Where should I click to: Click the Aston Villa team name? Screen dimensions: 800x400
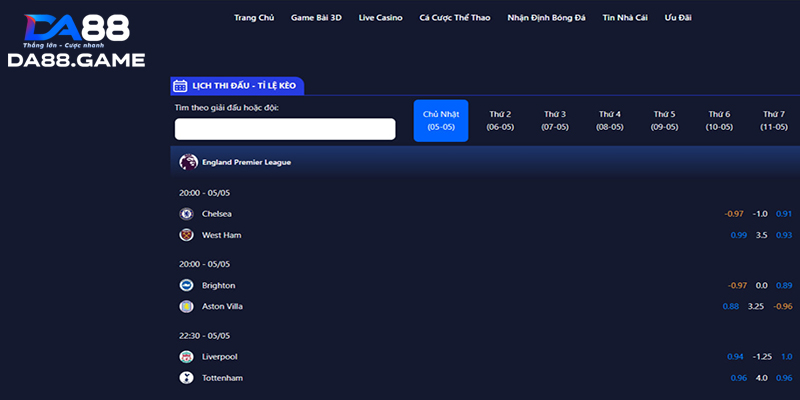tap(222, 307)
